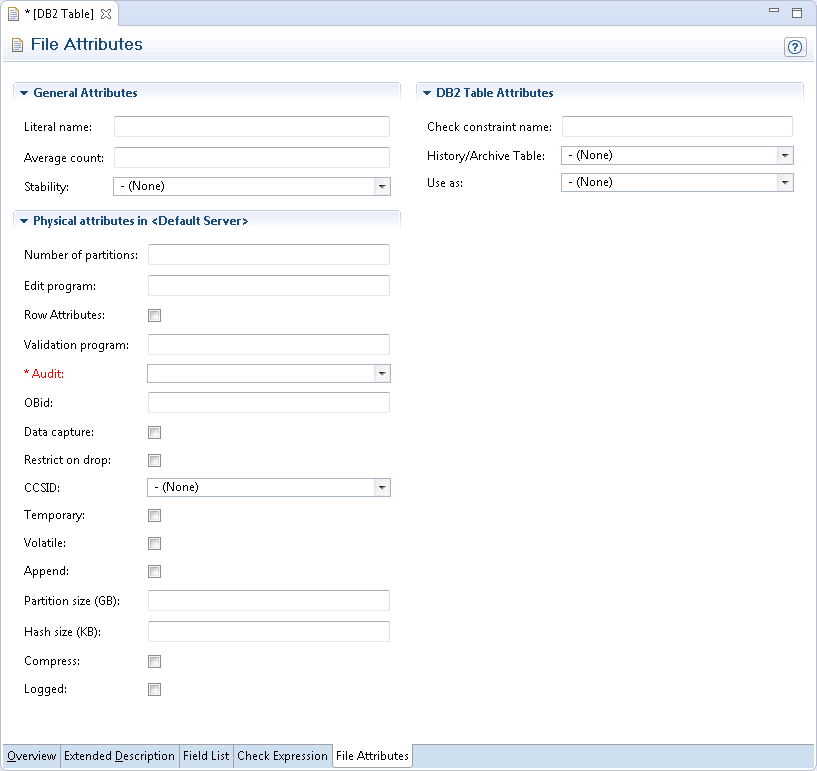The image size is (817, 771).
Task: Check the Restrict on drop option
Action: [154, 461]
